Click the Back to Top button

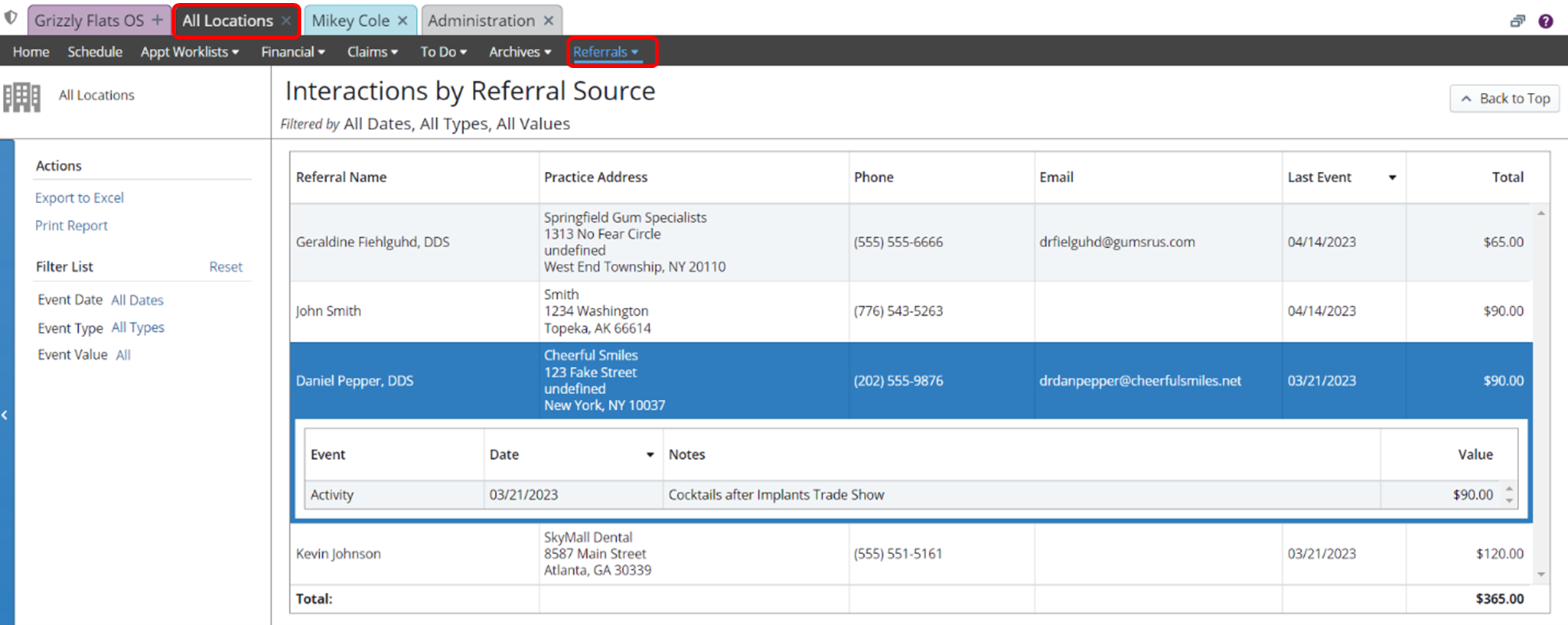coord(1504,99)
